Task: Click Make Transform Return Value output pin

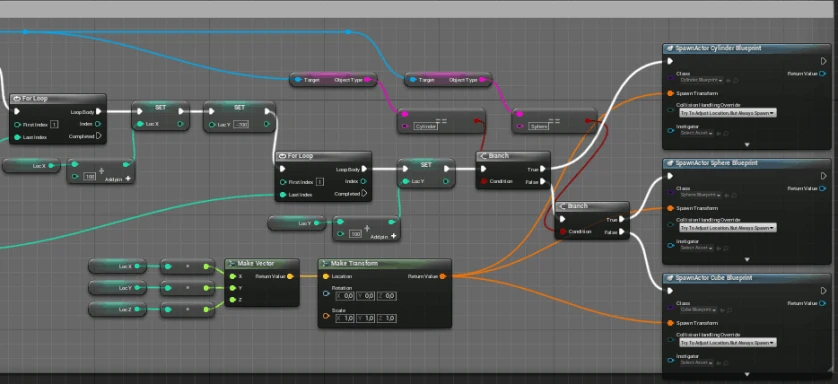Action: pyautogui.click(x=444, y=276)
